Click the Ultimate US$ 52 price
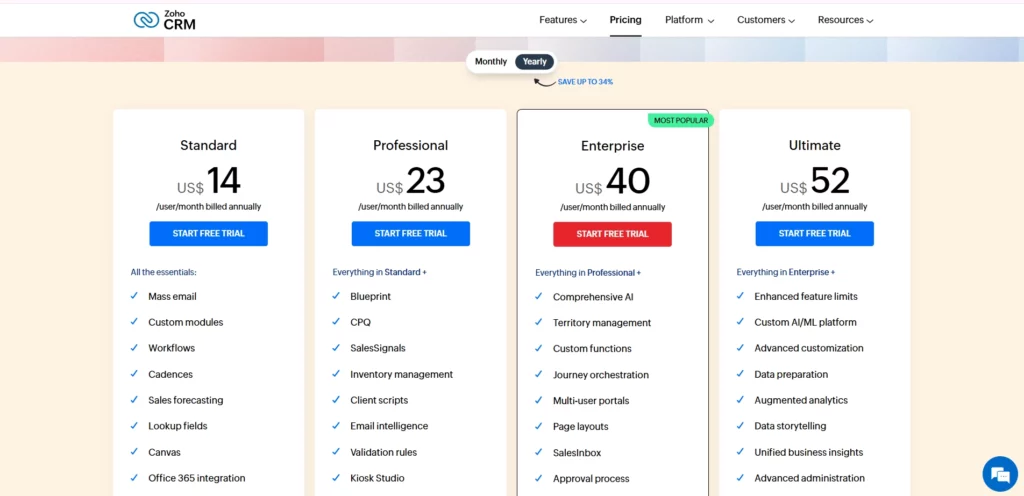 (x=814, y=181)
